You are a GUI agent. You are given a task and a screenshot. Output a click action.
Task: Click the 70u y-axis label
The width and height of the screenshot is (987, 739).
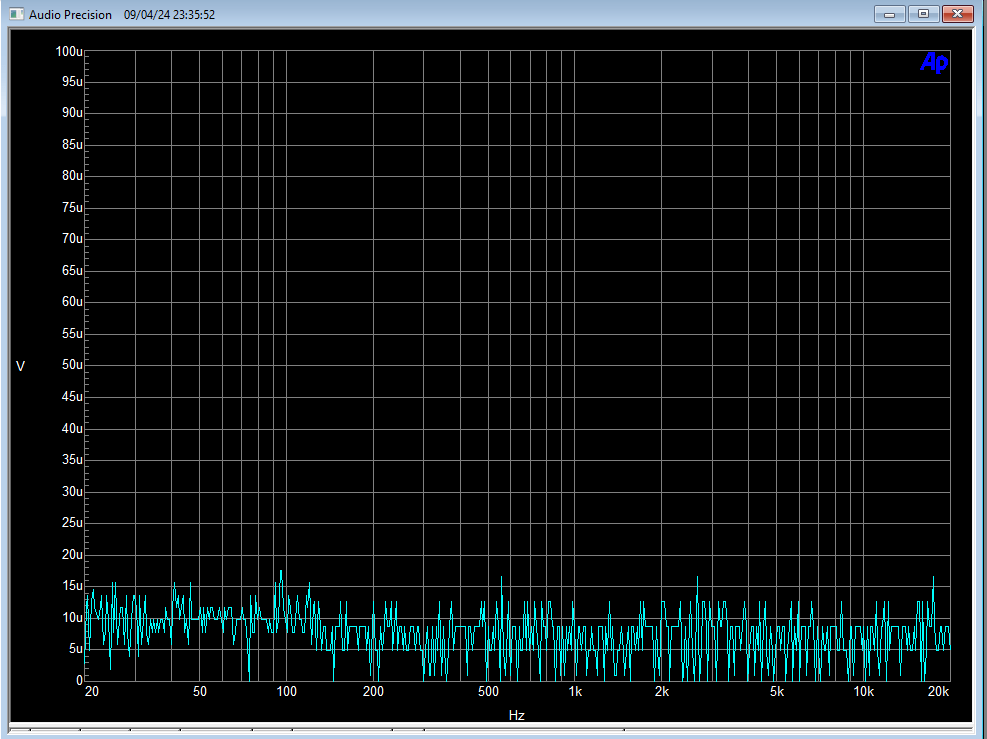point(72,239)
